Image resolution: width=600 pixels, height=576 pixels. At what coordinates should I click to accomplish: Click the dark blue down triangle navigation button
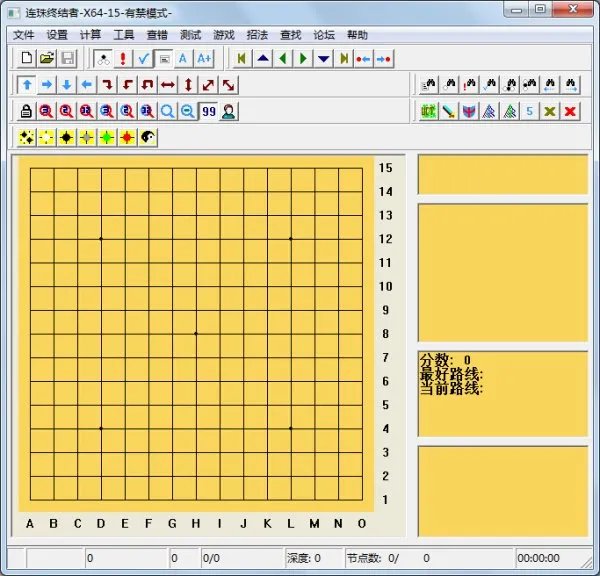[324, 59]
